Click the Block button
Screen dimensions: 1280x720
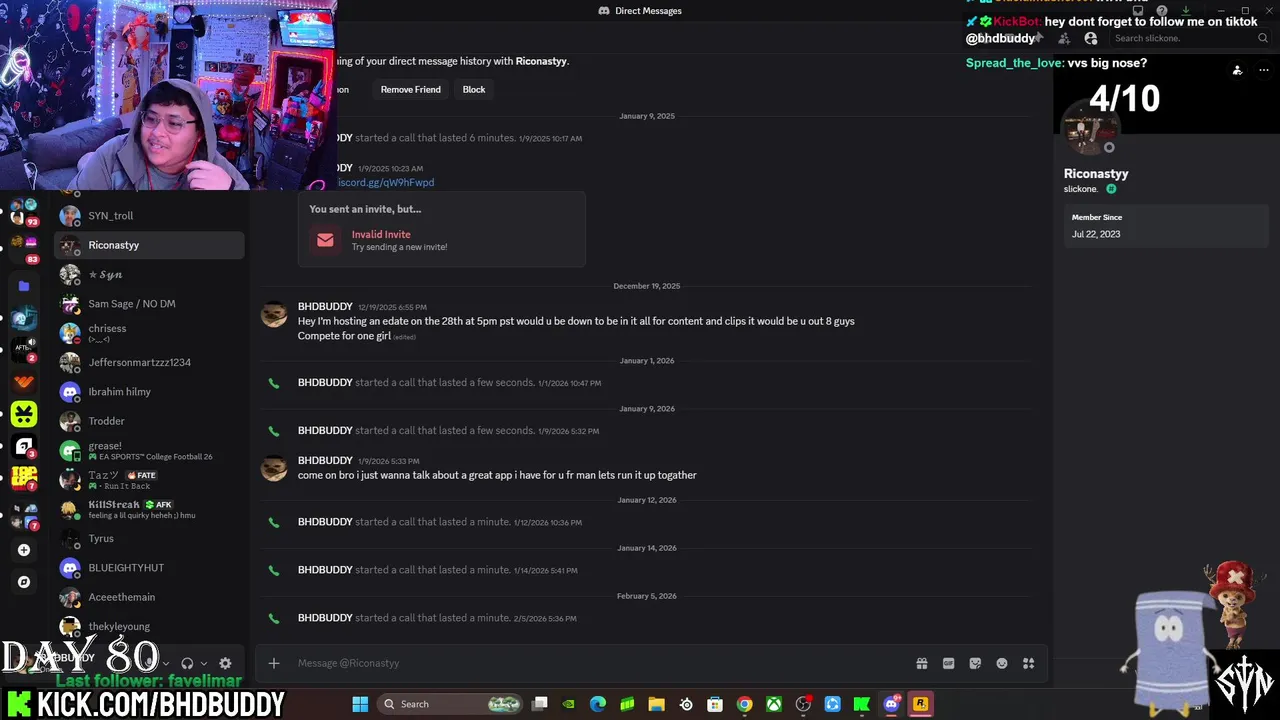474,89
